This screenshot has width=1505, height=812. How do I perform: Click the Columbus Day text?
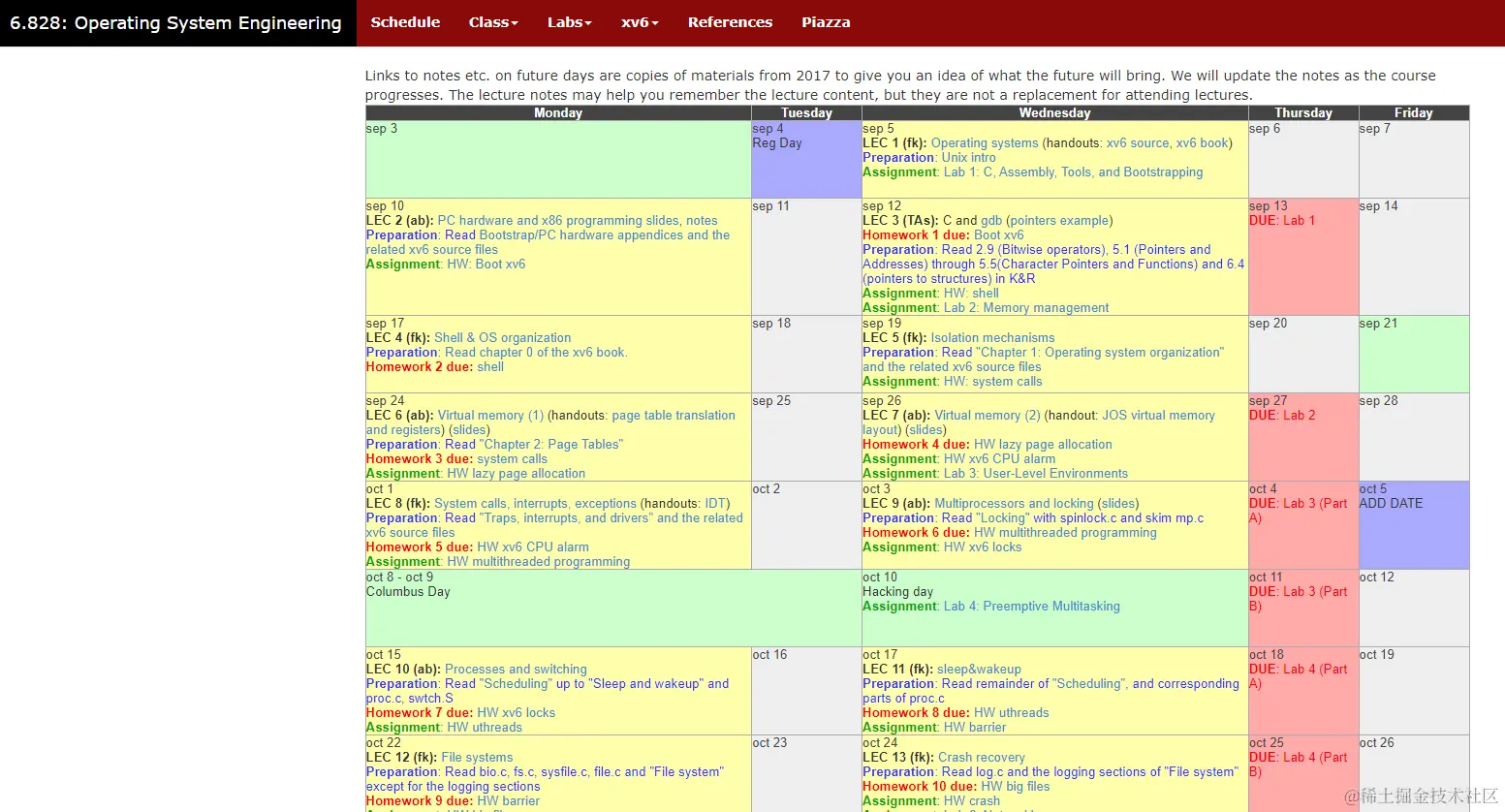coord(408,592)
